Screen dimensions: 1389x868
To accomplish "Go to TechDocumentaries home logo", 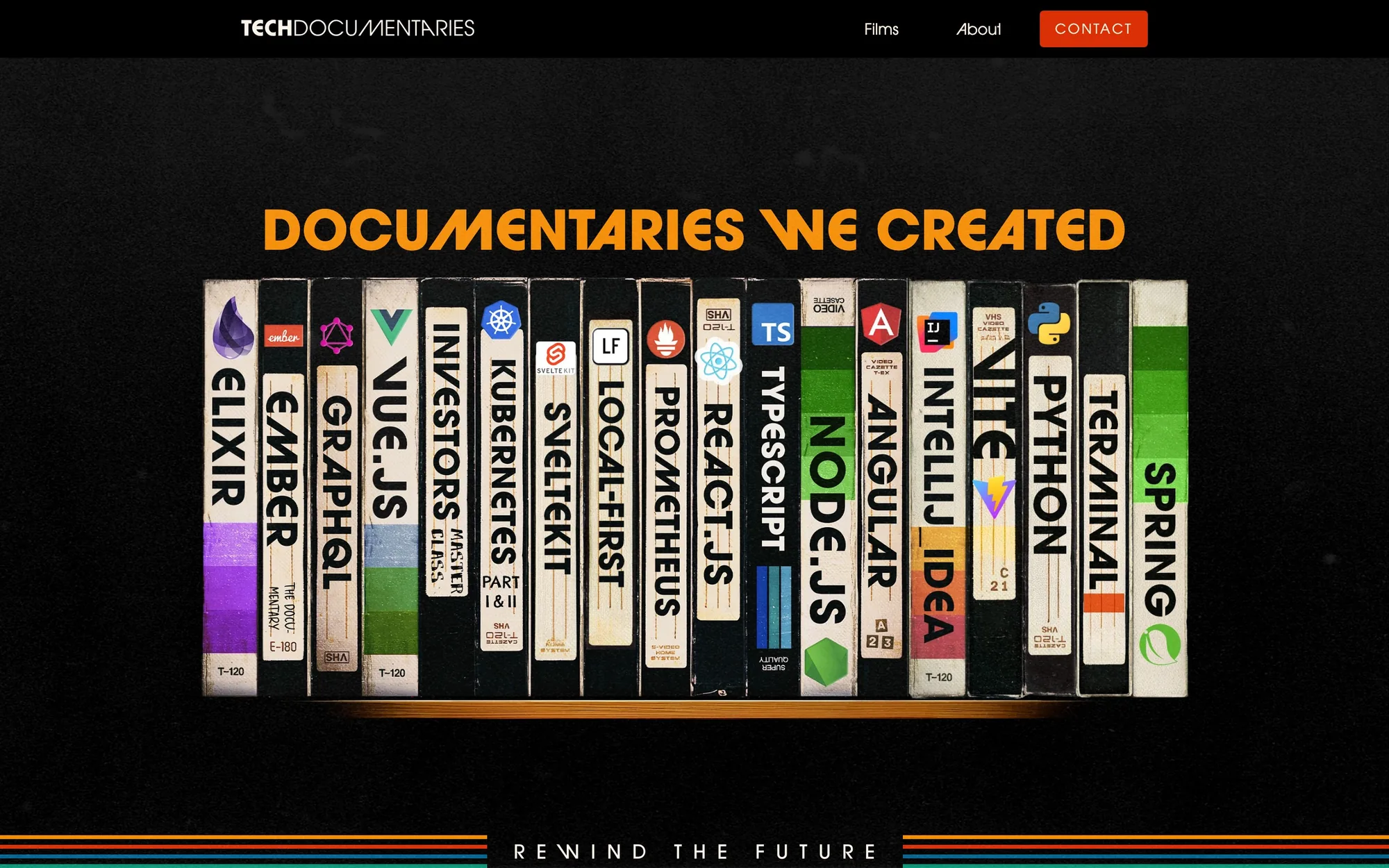I will [x=358, y=28].
